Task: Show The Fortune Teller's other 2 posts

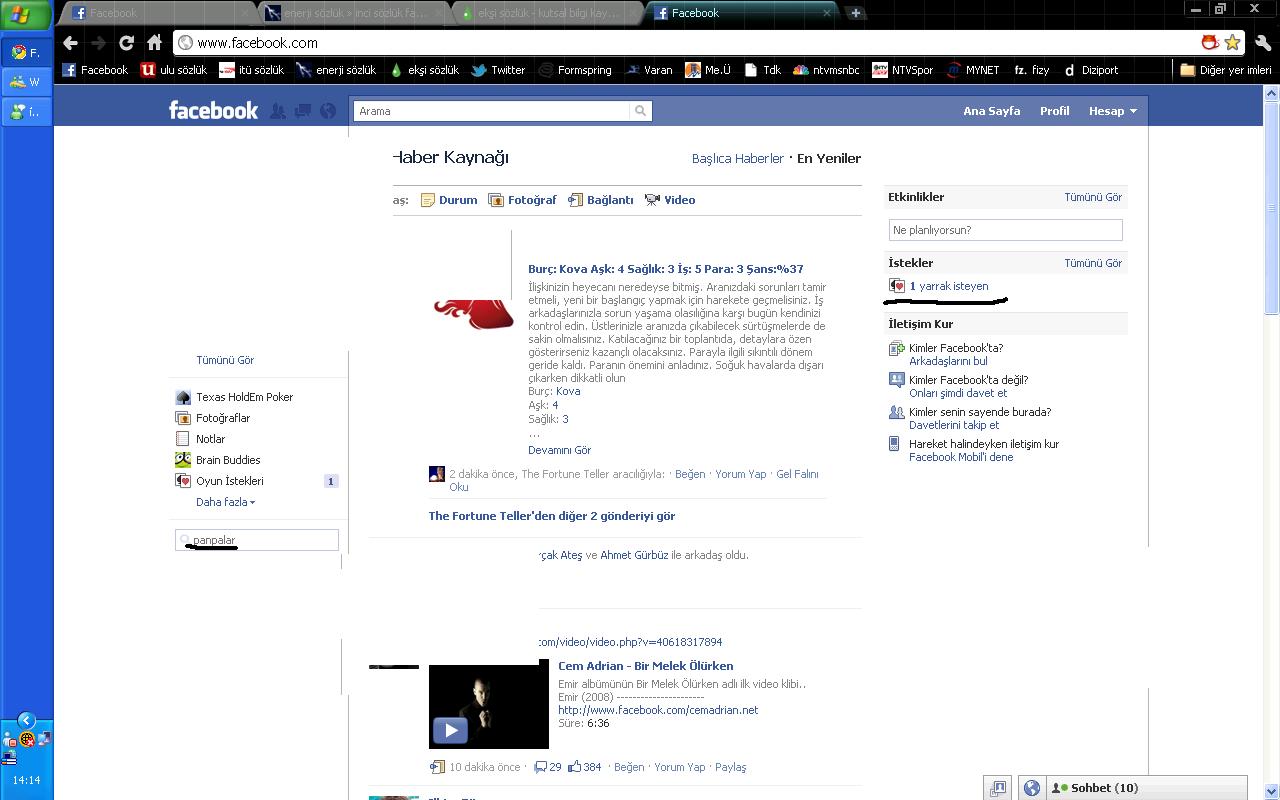Action: pyautogui.click(x=552, y=516)
